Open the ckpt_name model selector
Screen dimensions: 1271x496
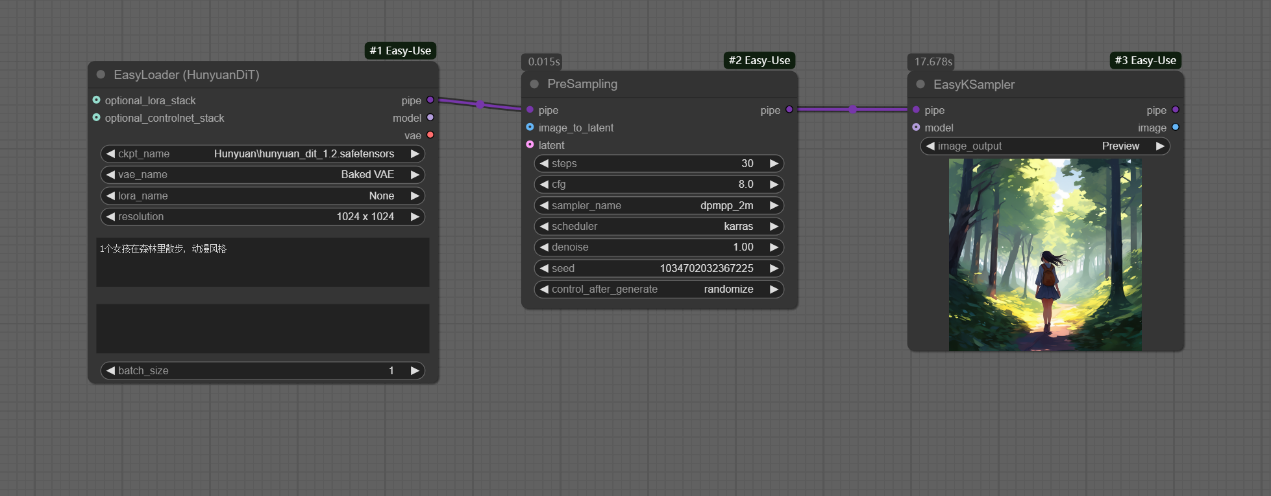tap(263, 154)
